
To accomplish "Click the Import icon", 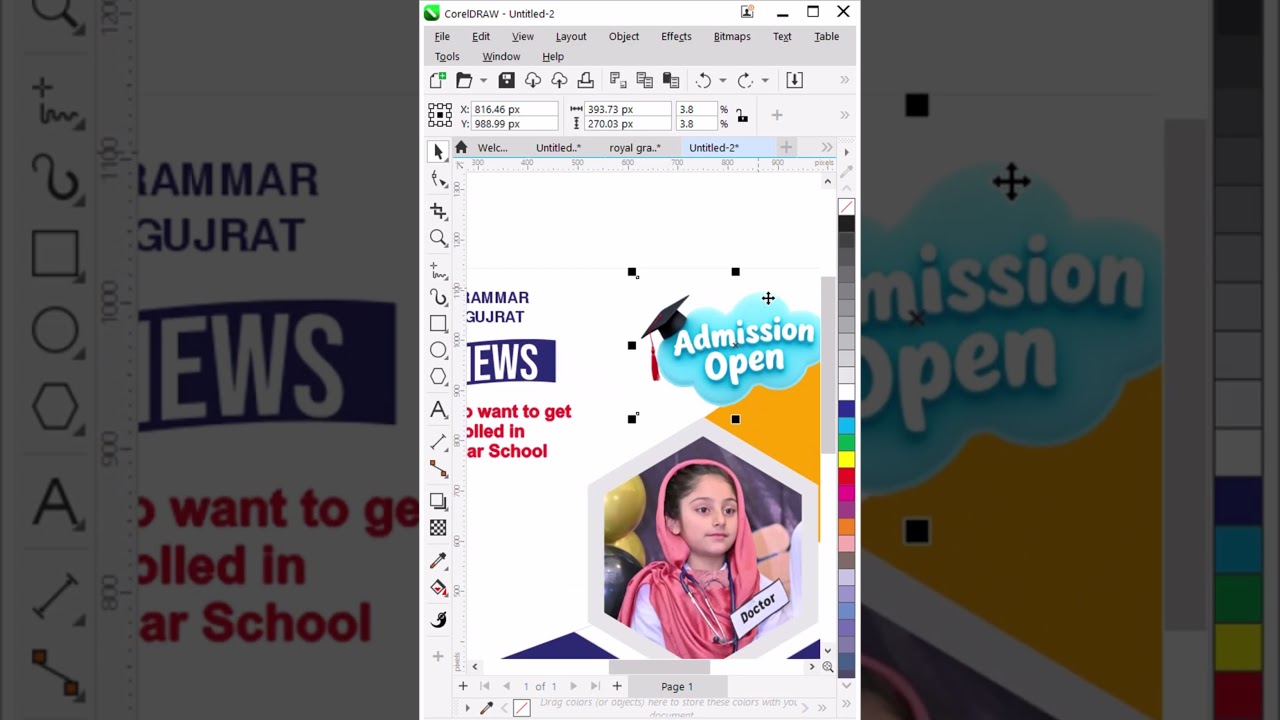I will click(x=794, y=80).
